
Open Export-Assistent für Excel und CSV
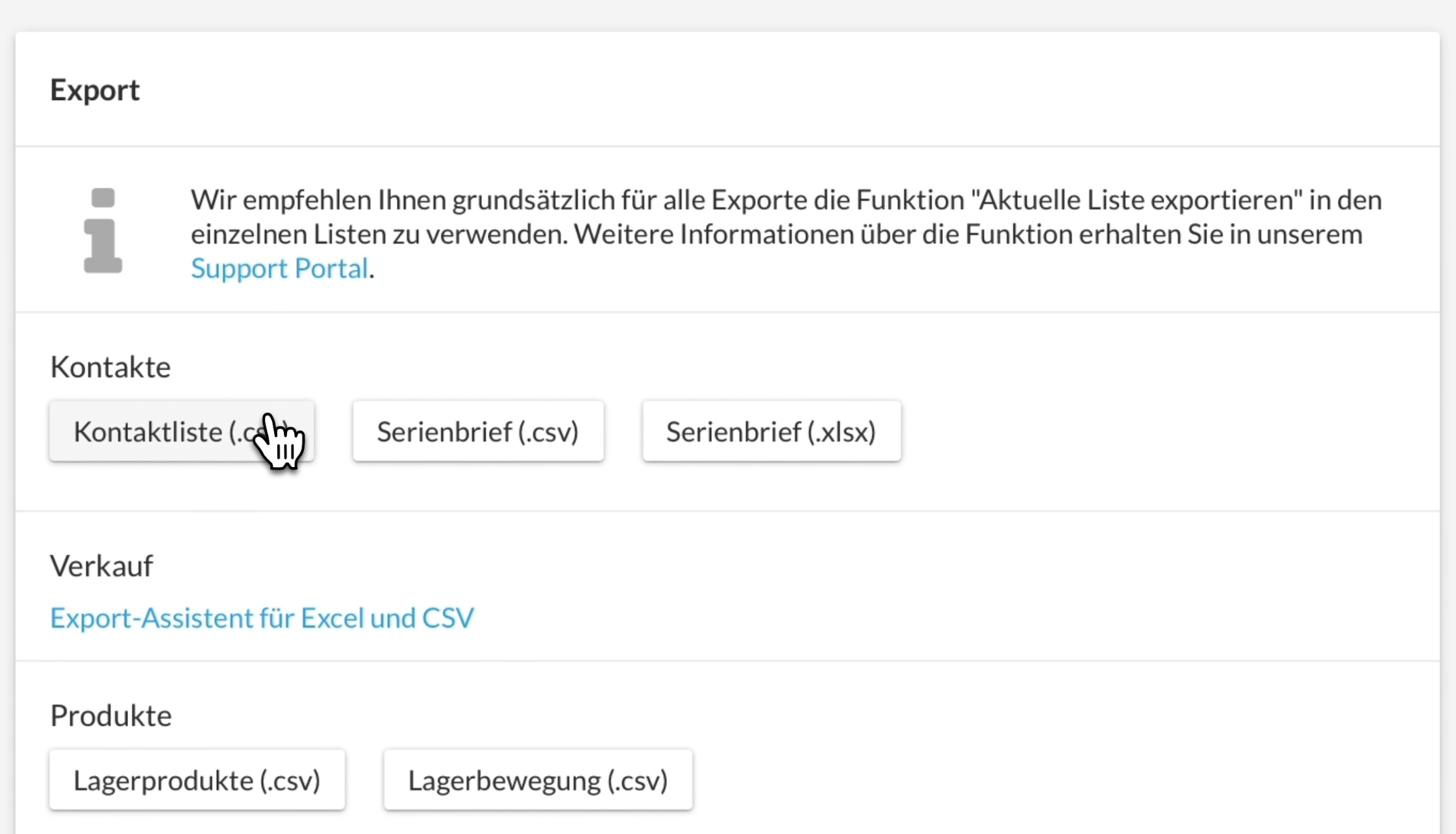(x=262, y=618)
